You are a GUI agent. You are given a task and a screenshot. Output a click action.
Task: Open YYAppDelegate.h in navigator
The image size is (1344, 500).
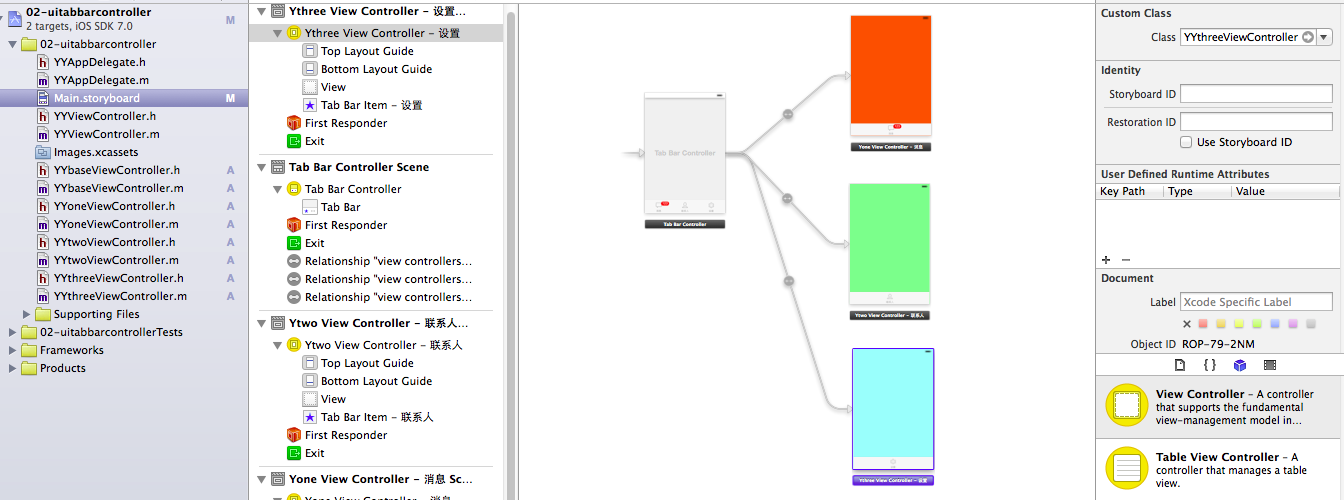pos(100,62)
